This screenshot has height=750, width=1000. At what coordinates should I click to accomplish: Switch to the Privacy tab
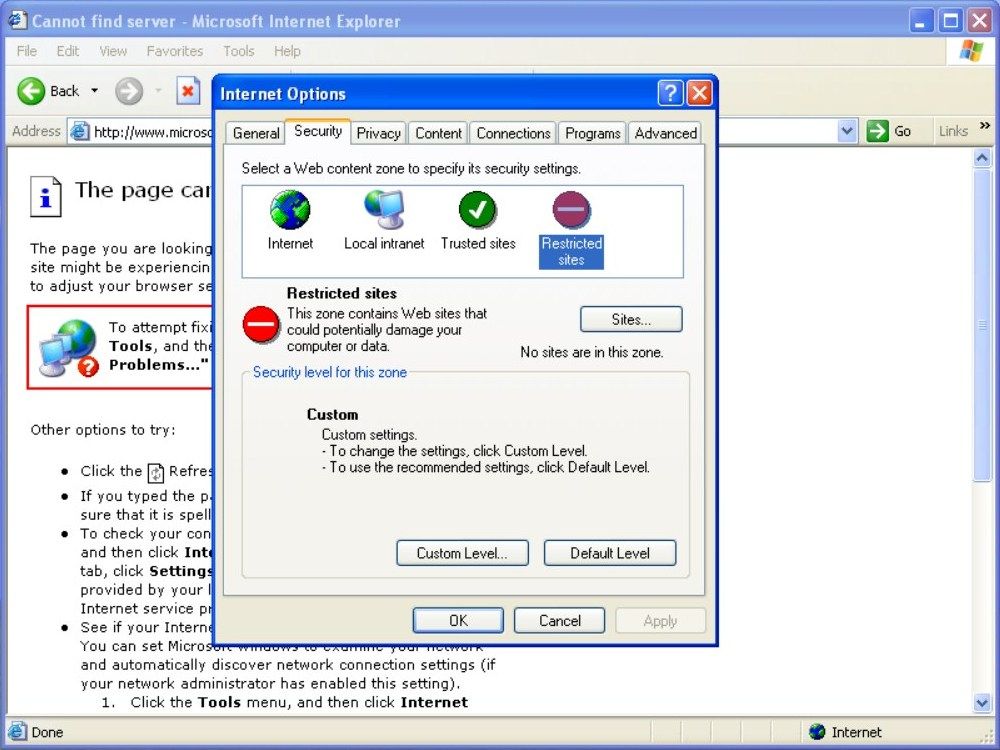pos(379,133)
